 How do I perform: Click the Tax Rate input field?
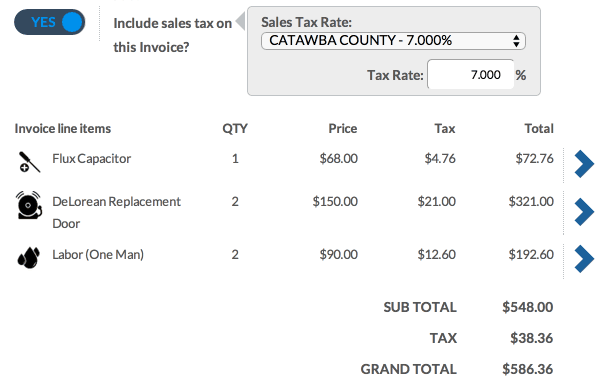click(x=471, y=75)
